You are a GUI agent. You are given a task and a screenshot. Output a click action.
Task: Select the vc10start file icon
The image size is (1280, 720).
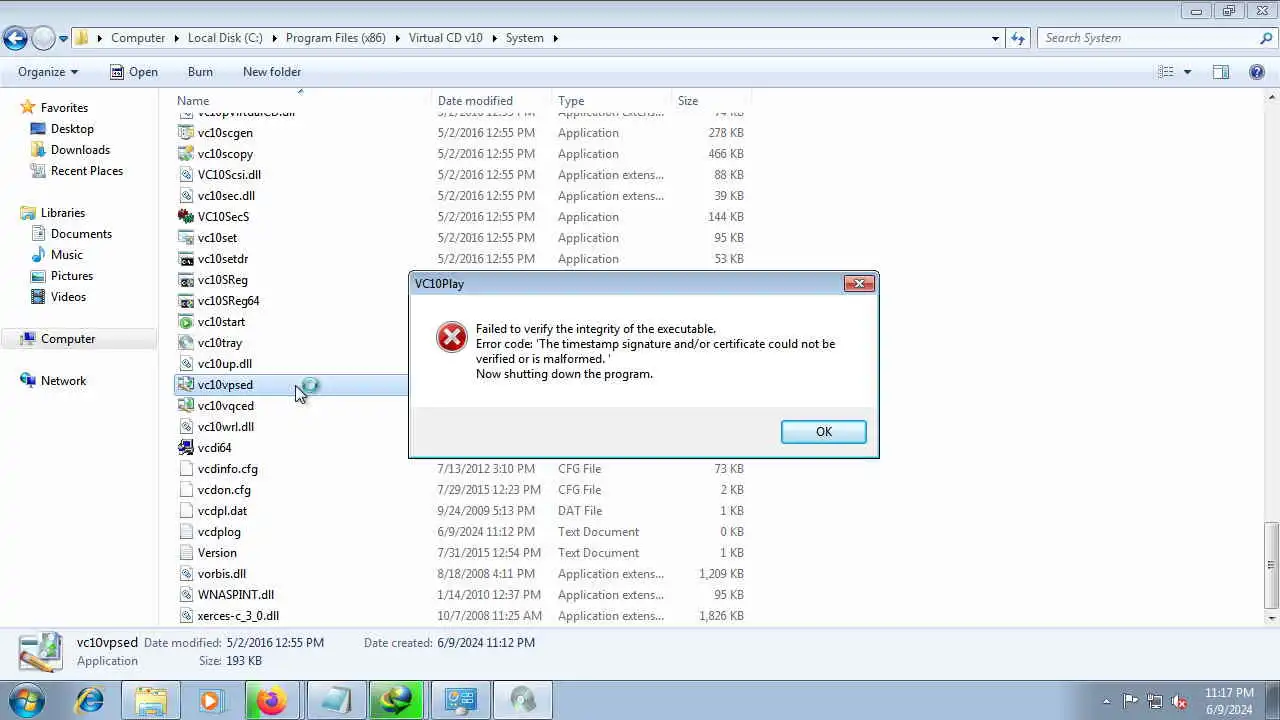[185, 321]
